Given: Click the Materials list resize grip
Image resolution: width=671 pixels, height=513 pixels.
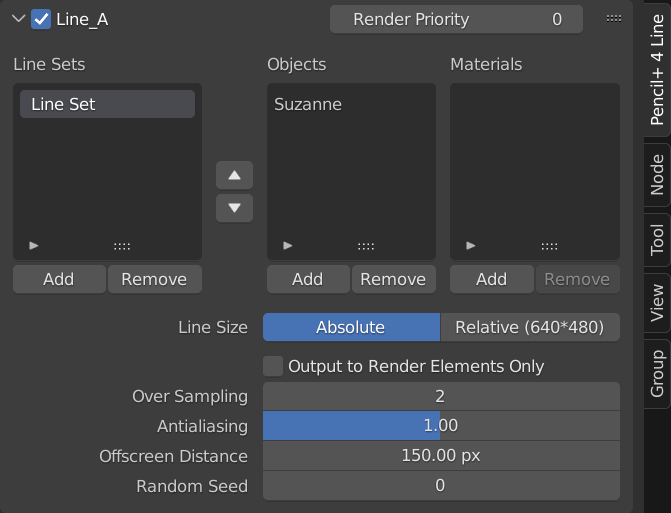Looking at the screenshot, I should pyautogui.click(x=549, y=246).
